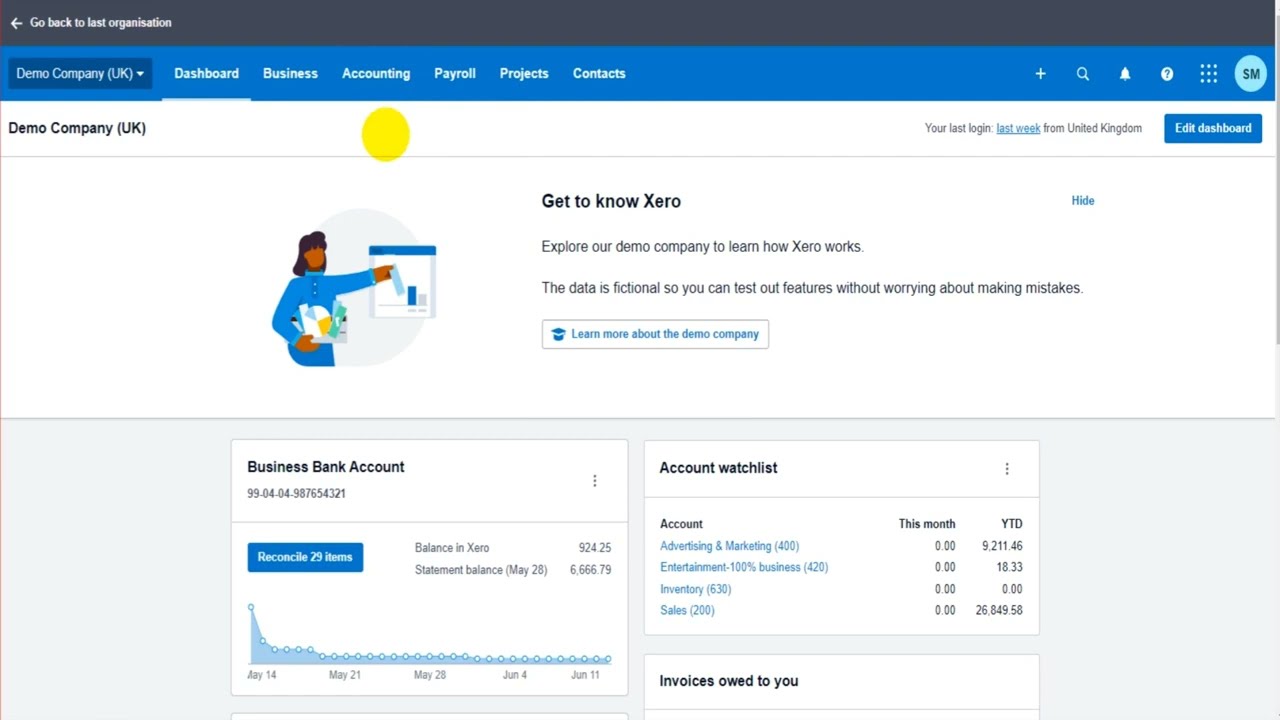This screenshot has height=720, width=1280.
Task: Open the Payroll menu
Action: click(455, 74)
